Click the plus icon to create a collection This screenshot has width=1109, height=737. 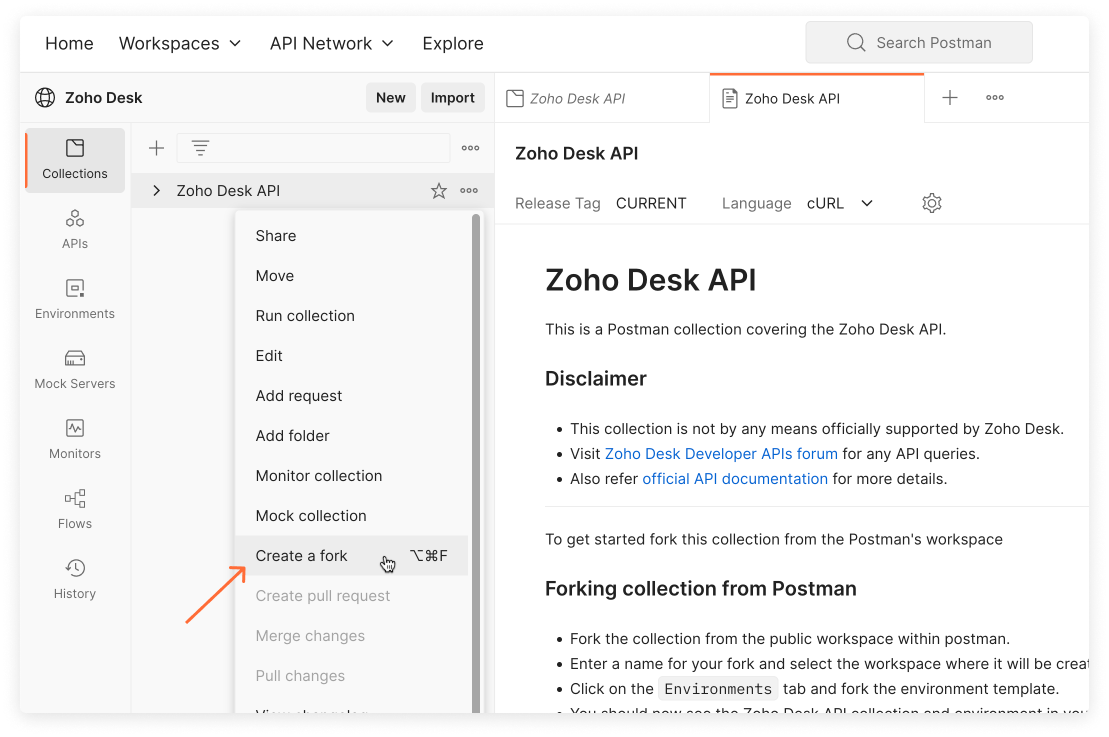(x=156, y=148)
